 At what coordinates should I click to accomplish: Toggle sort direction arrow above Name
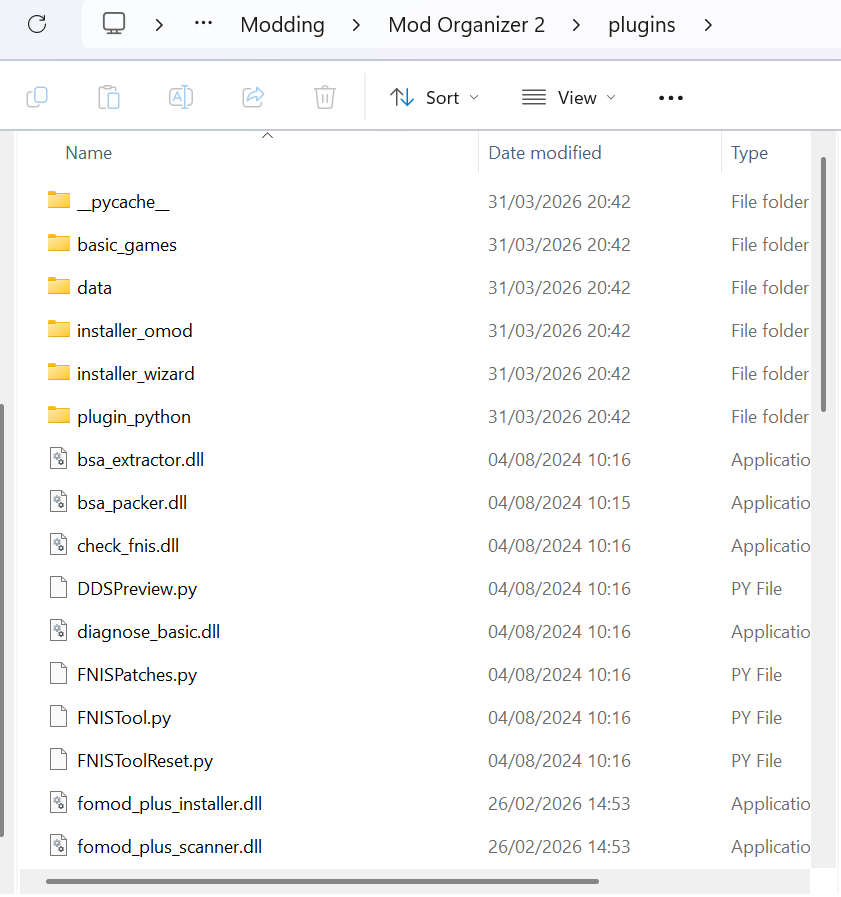point(267,136)
